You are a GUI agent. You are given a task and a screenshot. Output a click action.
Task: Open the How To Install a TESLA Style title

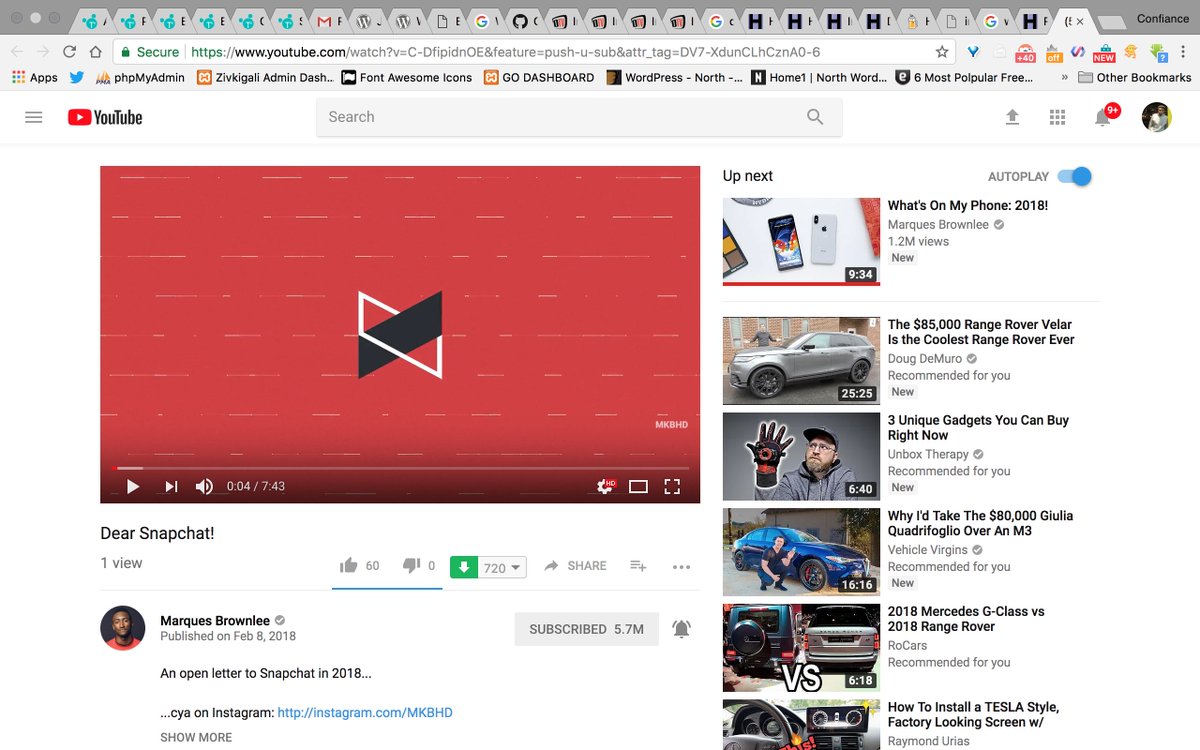click(973, 714)
